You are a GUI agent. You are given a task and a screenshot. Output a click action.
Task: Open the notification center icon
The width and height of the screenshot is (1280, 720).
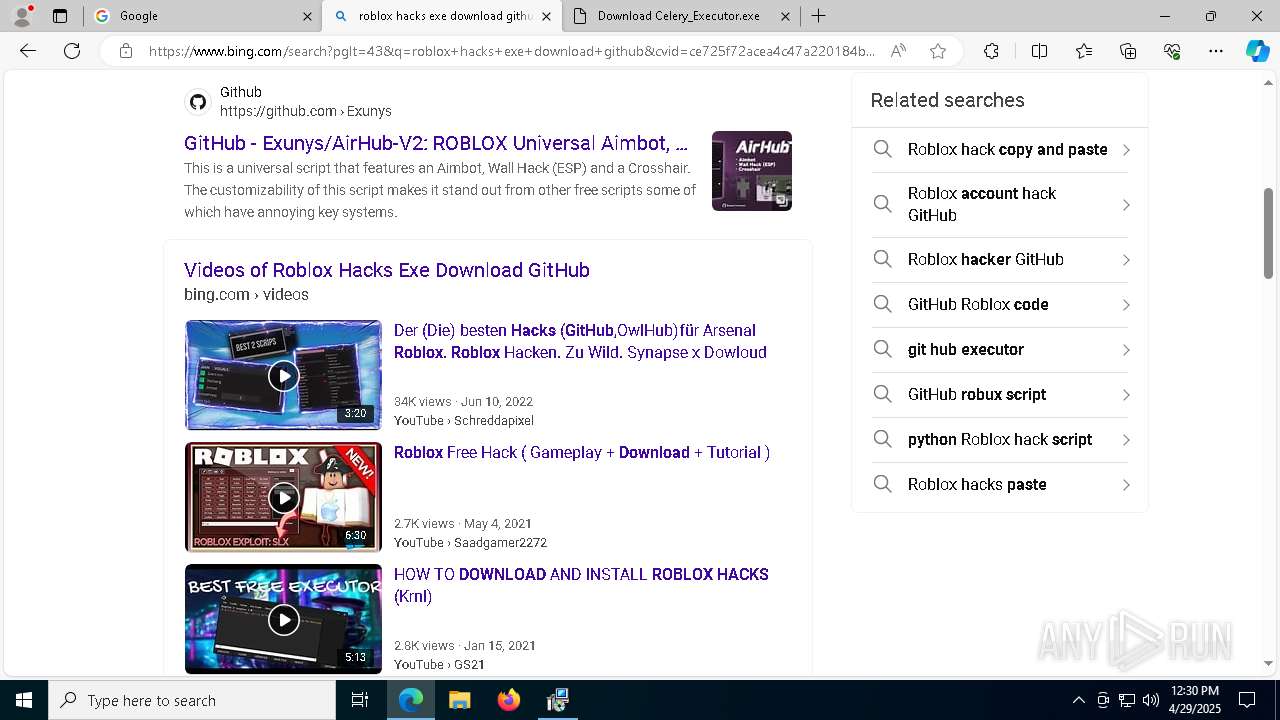(1247, 700)
